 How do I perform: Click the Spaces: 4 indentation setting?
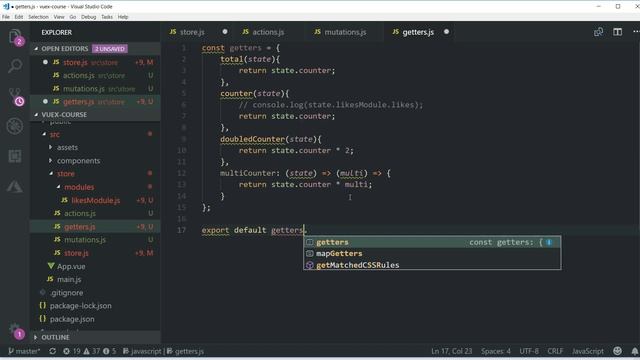[x=496, y=351]
